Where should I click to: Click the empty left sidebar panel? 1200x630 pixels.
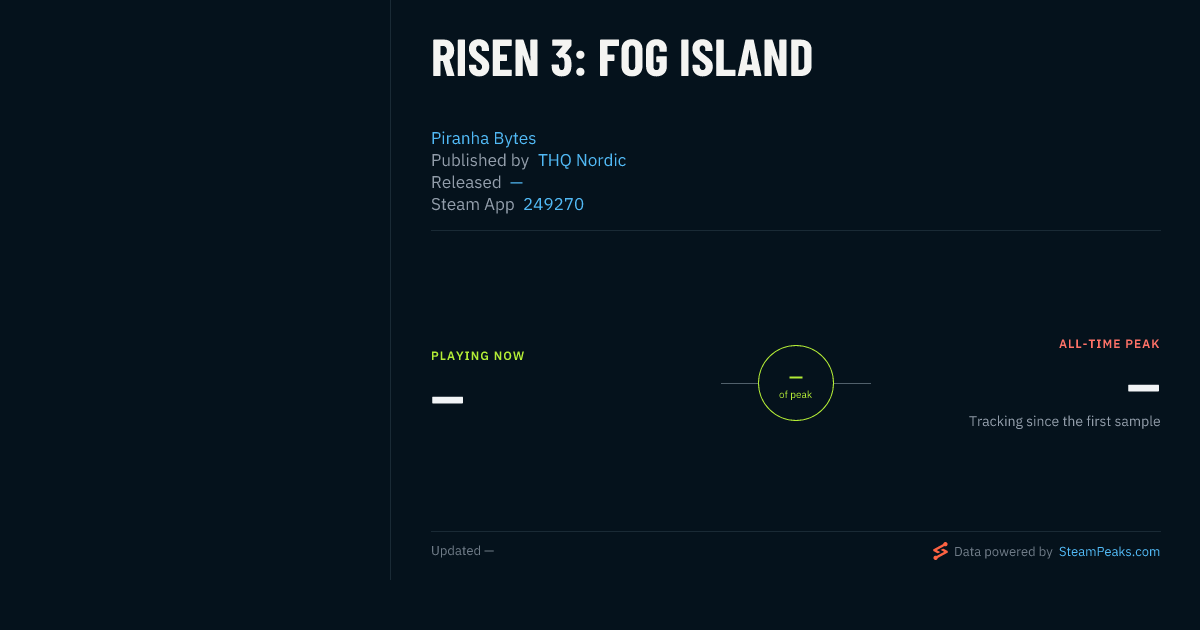click(x=195, y=290)
